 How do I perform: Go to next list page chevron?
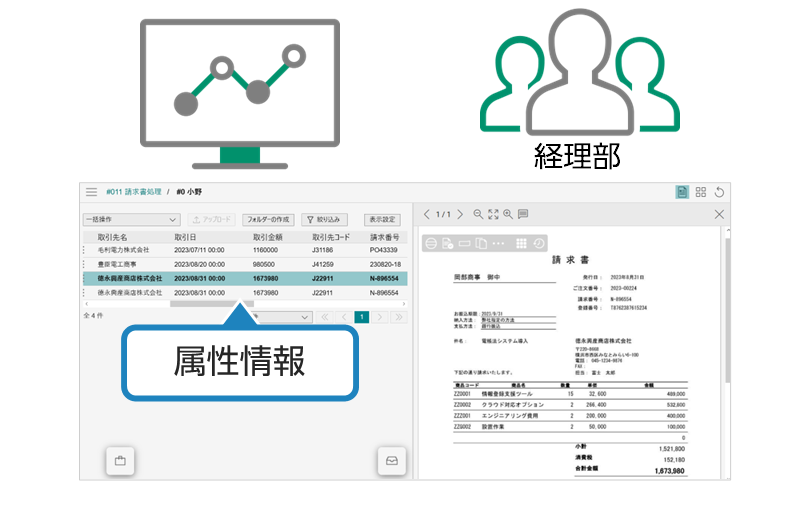point(380,317)
